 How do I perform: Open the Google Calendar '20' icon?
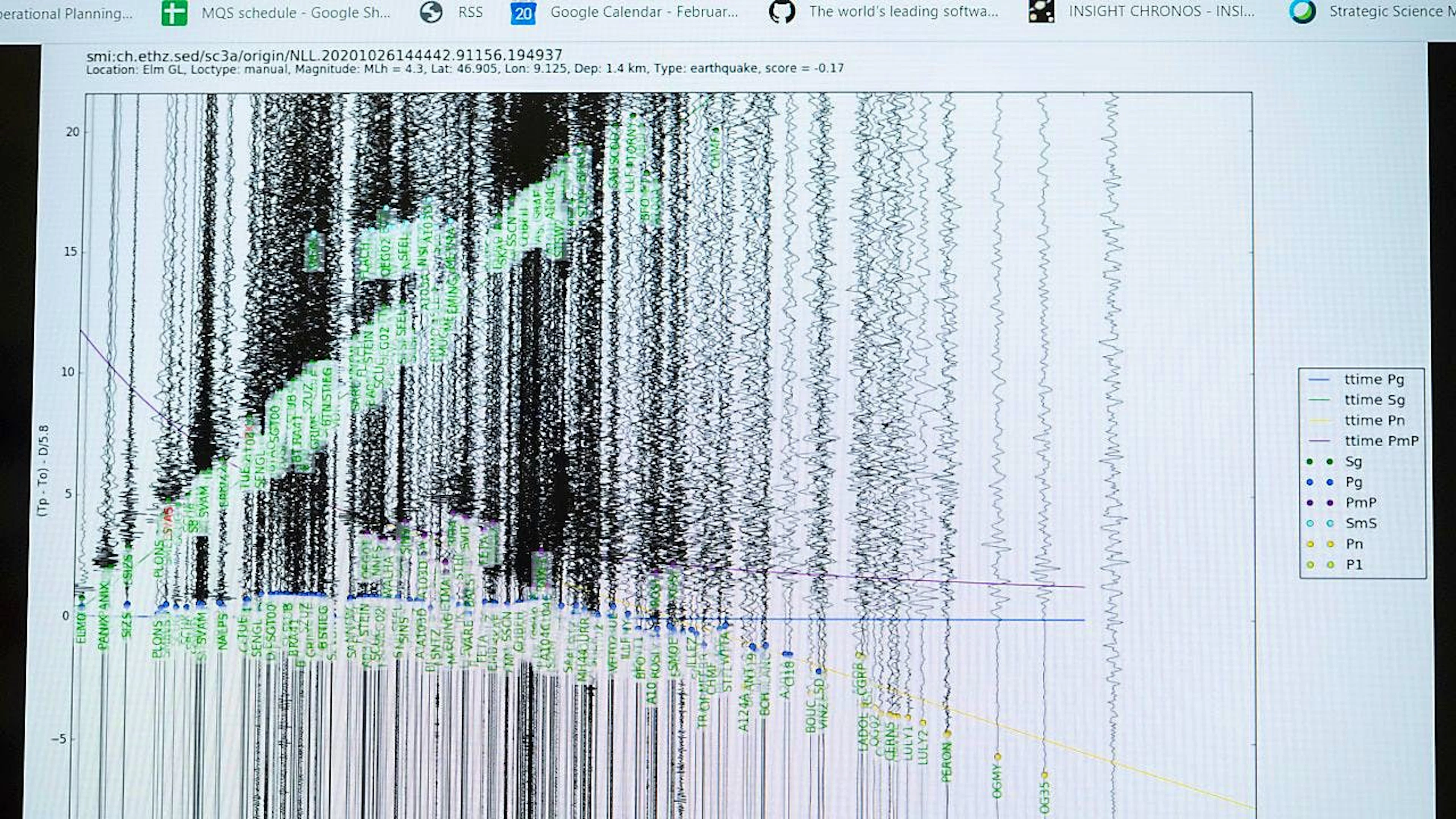[523, 13]
